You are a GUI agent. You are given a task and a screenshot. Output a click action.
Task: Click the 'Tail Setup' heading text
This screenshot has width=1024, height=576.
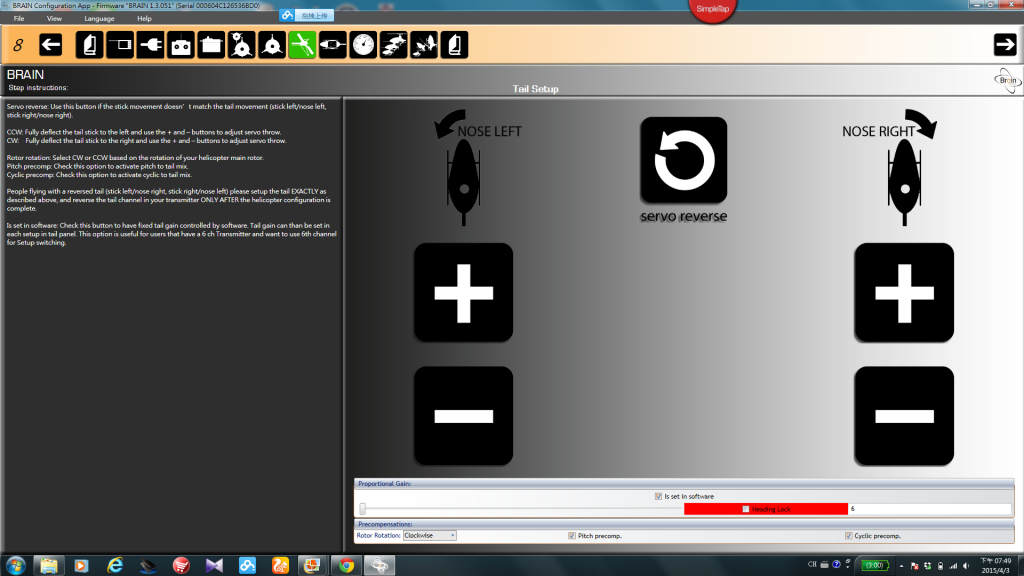[x=536, y=89]
